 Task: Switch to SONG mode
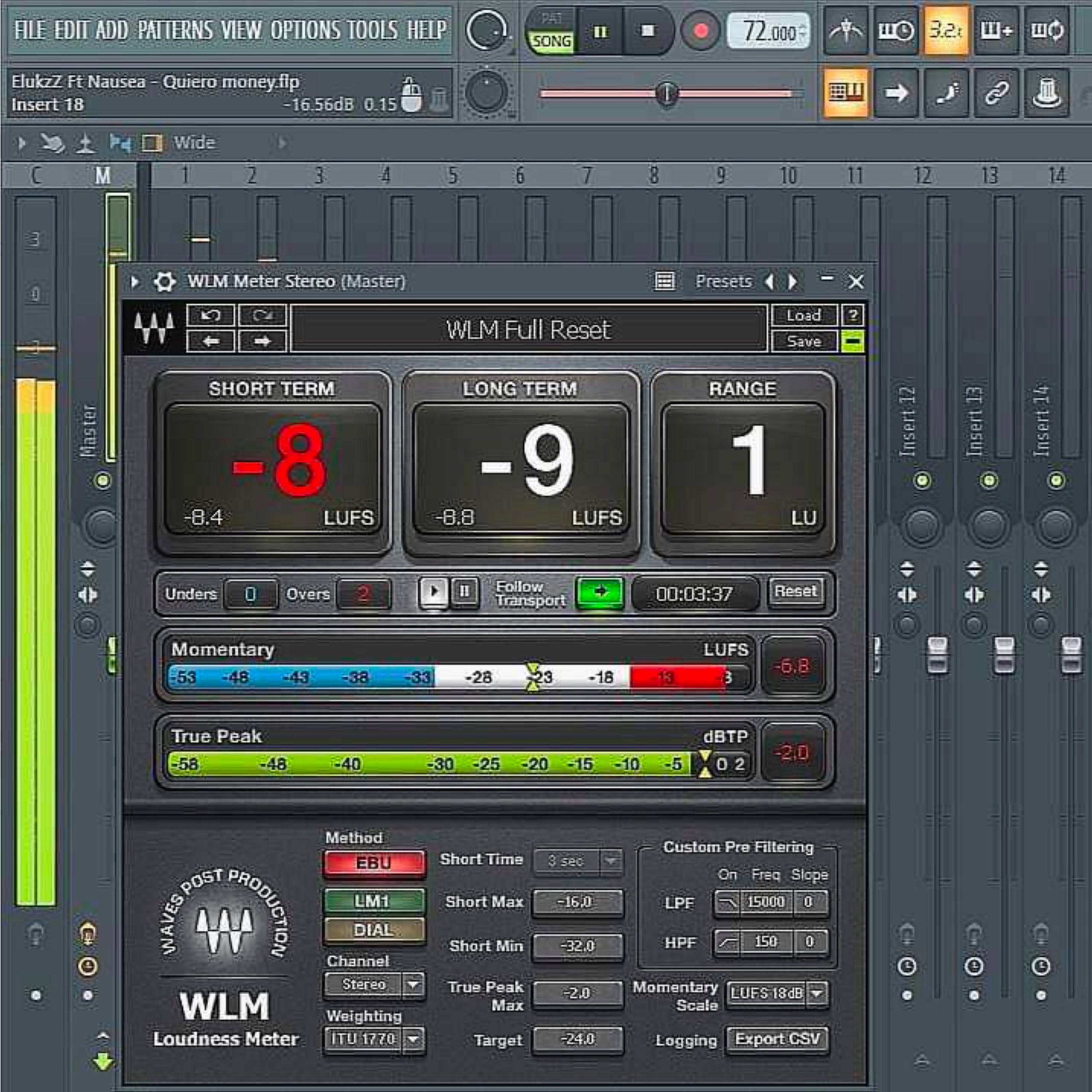coord(552,41)
